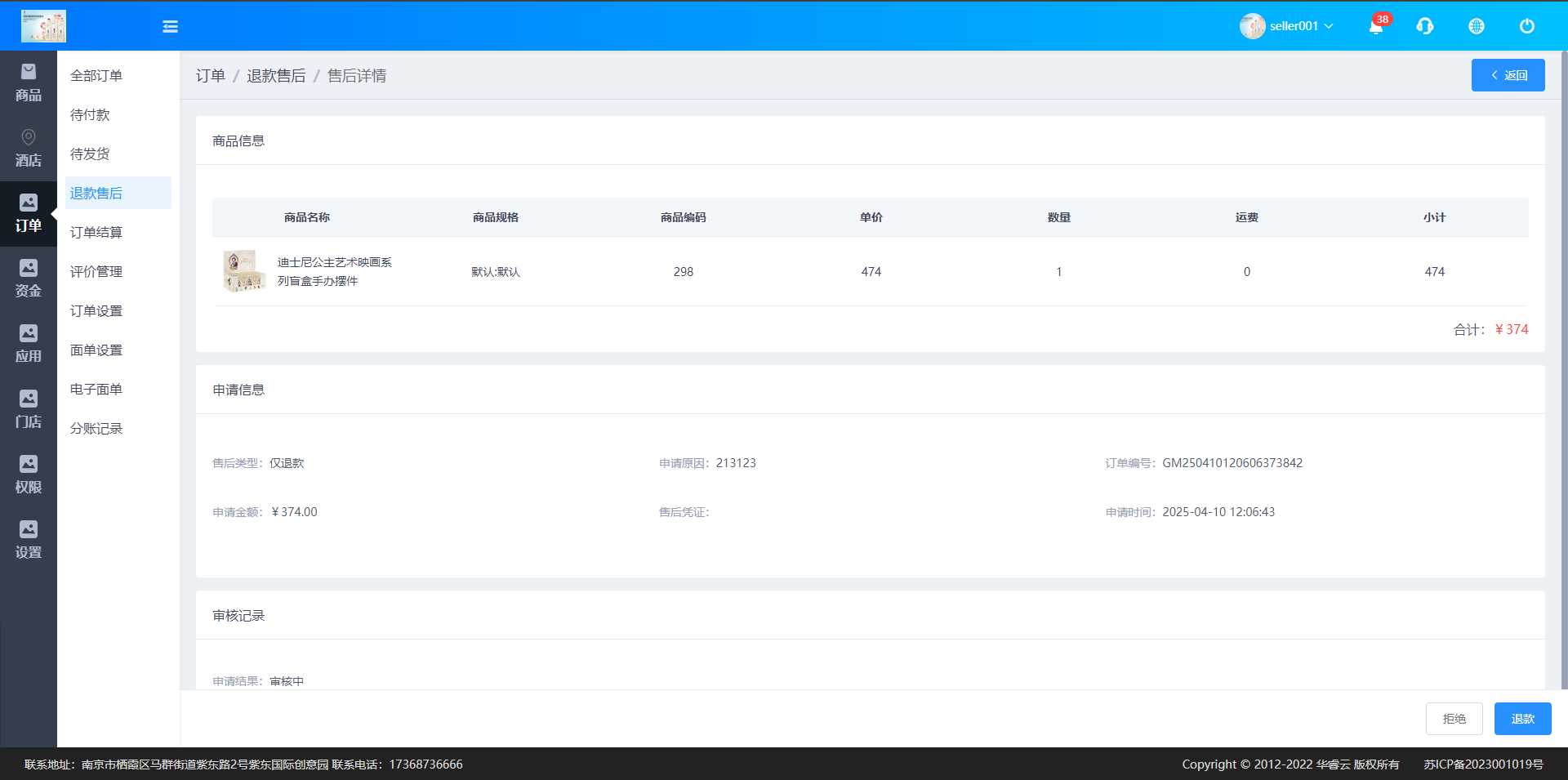The width and height of the screenshot is (1568, 780).
Task: Click the customer service headset icon
Action: tap(1425, 26)
